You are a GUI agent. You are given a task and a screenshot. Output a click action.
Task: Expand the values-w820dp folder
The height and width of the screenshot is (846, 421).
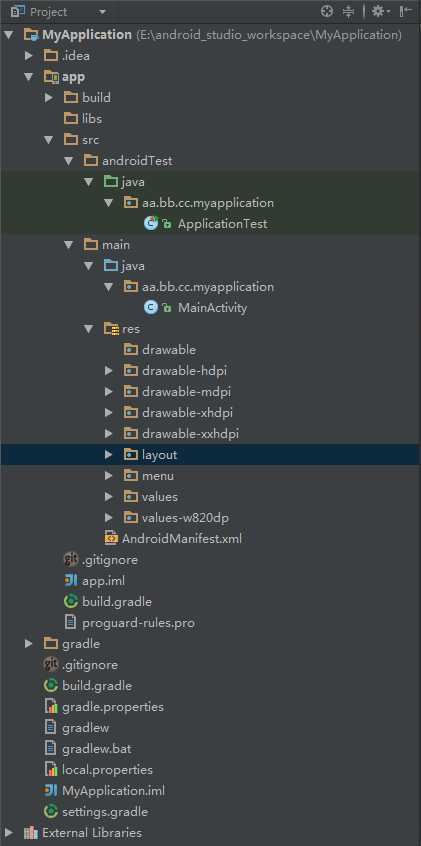click(x=108, y=518)
